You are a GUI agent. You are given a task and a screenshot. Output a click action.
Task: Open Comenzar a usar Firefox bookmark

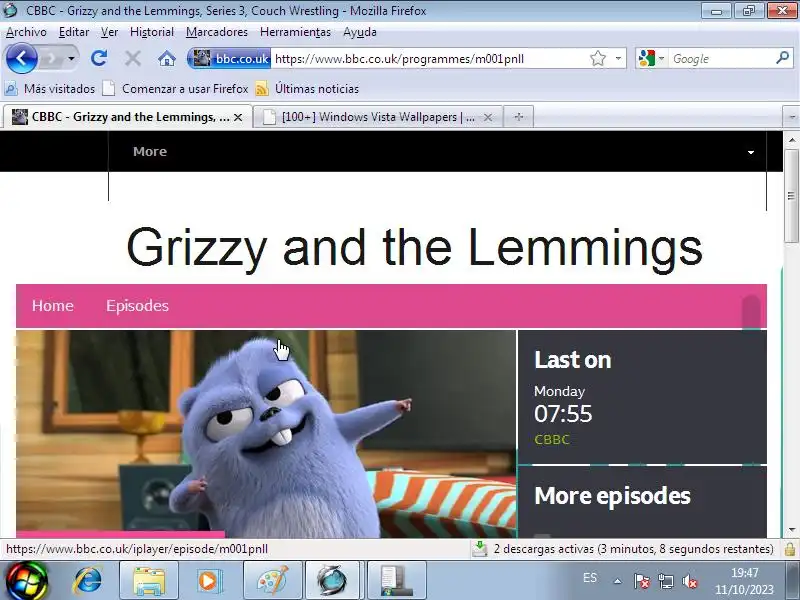pos(175,89)
